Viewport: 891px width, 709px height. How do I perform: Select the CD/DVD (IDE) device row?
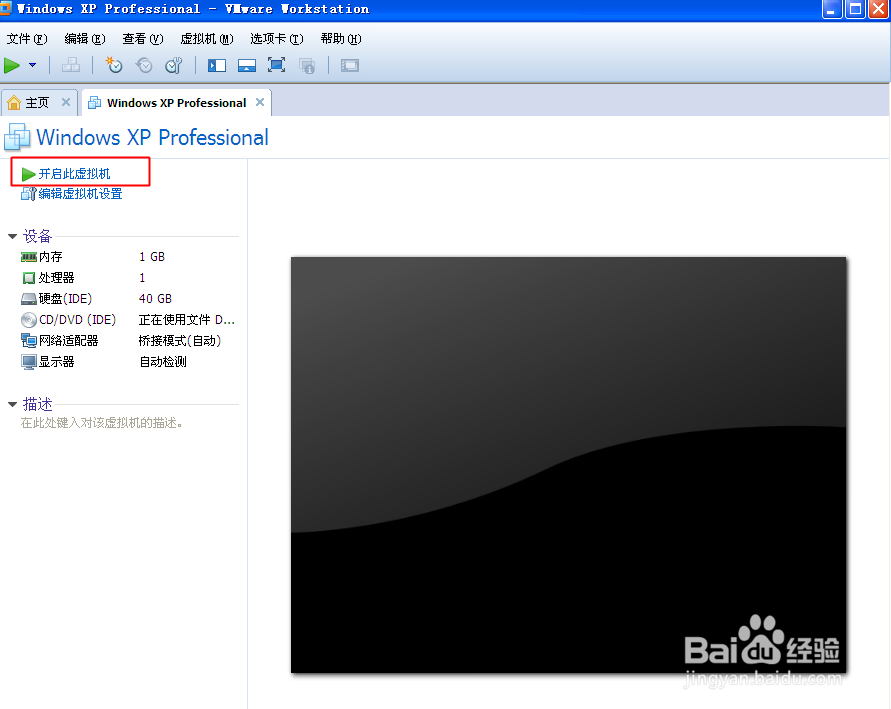tap(128, 320)
